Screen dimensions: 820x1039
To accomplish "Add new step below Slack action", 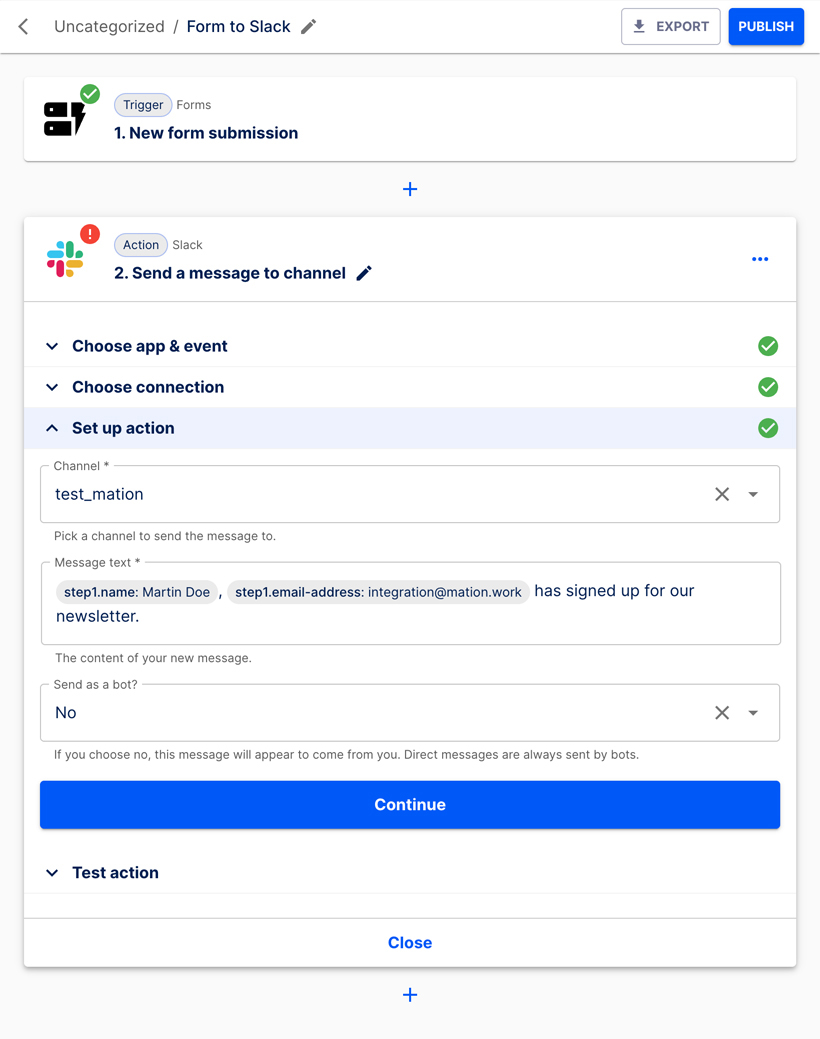I will (410, 995).
